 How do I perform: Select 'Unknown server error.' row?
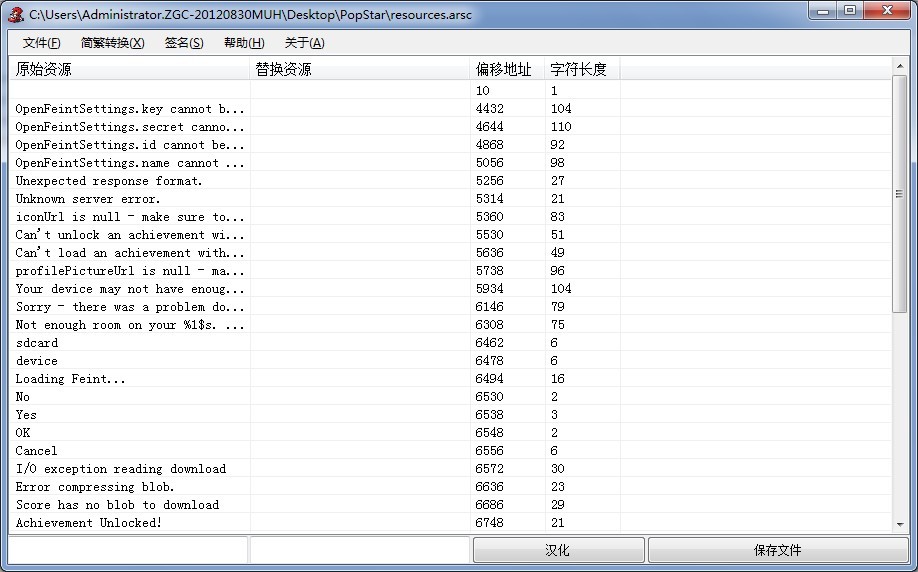click(x=450, y=198)
